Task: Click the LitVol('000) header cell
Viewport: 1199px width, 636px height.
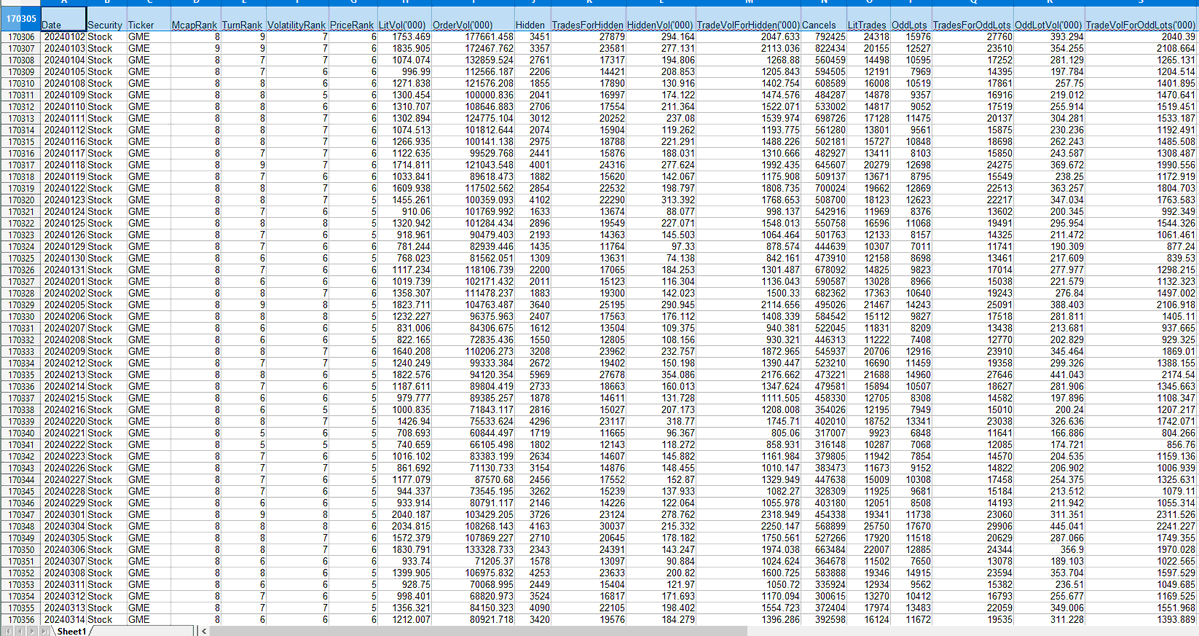Action: pos(405,24)
